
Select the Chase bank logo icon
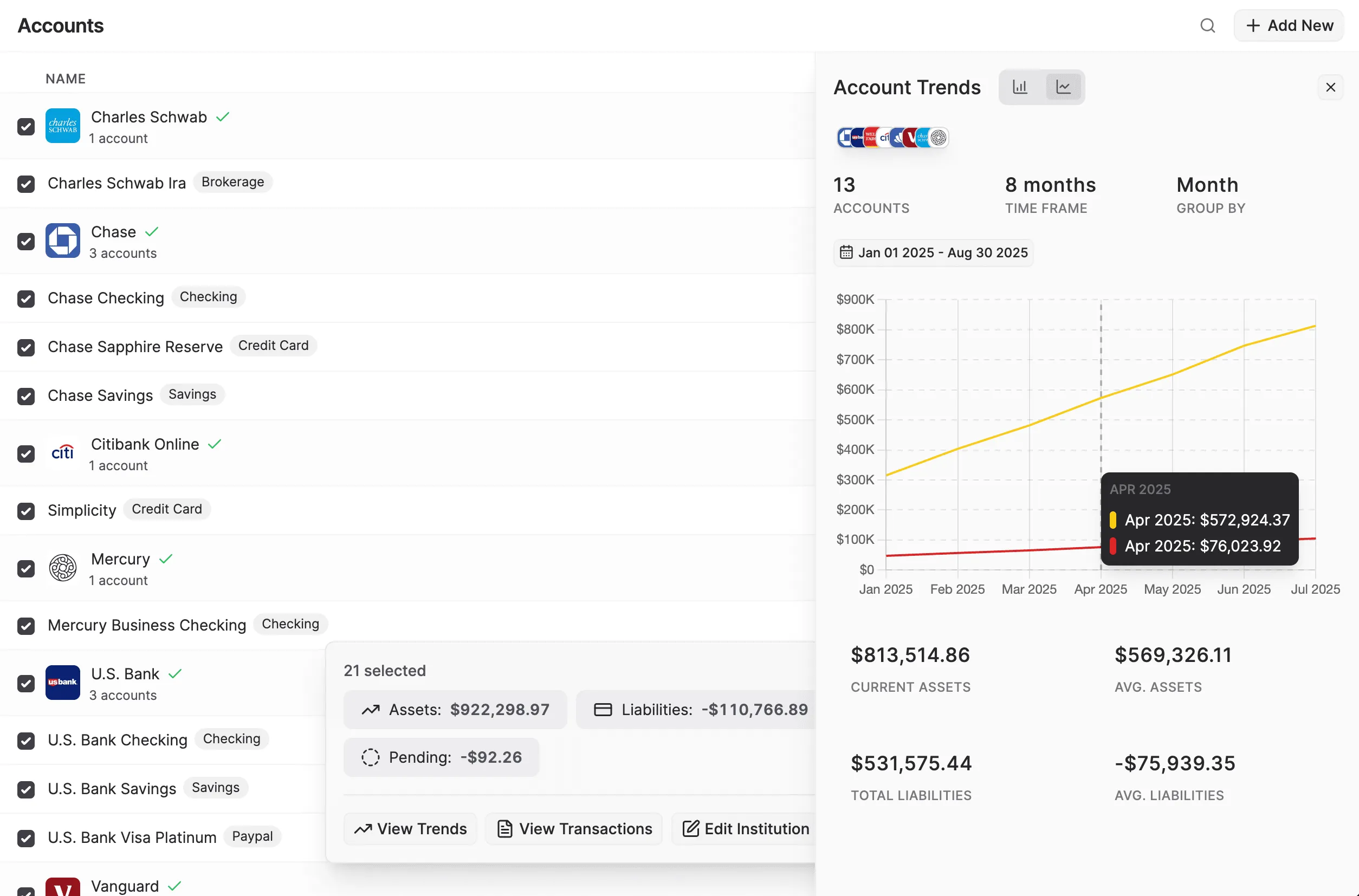(63, 241)
